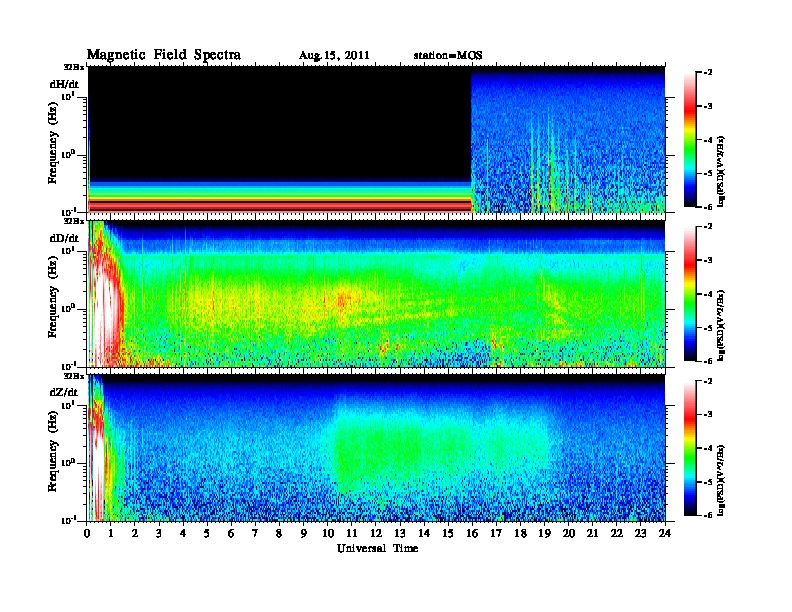This screenshot has width=792, height=612.
Task: Click hour tick label "6" on time axis
Action: [231, 534]
